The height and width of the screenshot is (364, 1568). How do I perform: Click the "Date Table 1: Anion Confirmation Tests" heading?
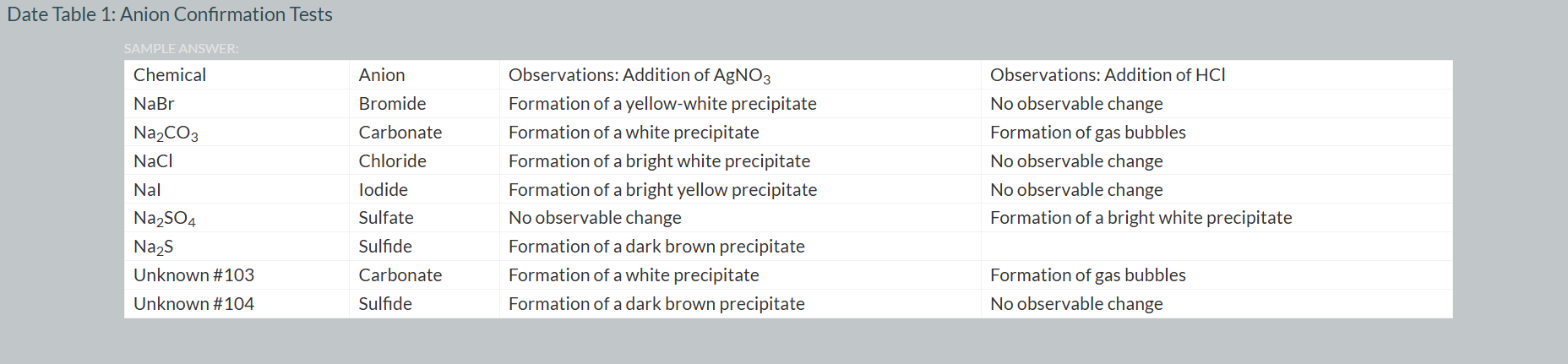170,14
